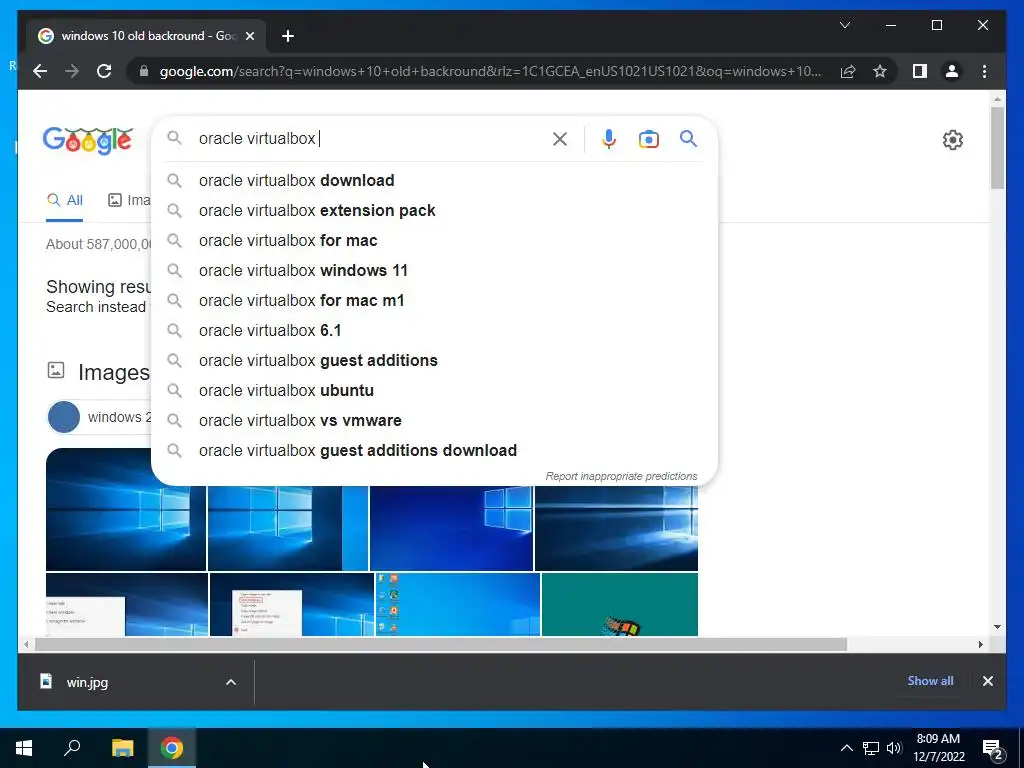The height and width of the screenshot is (768, 1024).
Task: Expand win.jpg download options chevron
Action: pos(231,682)
